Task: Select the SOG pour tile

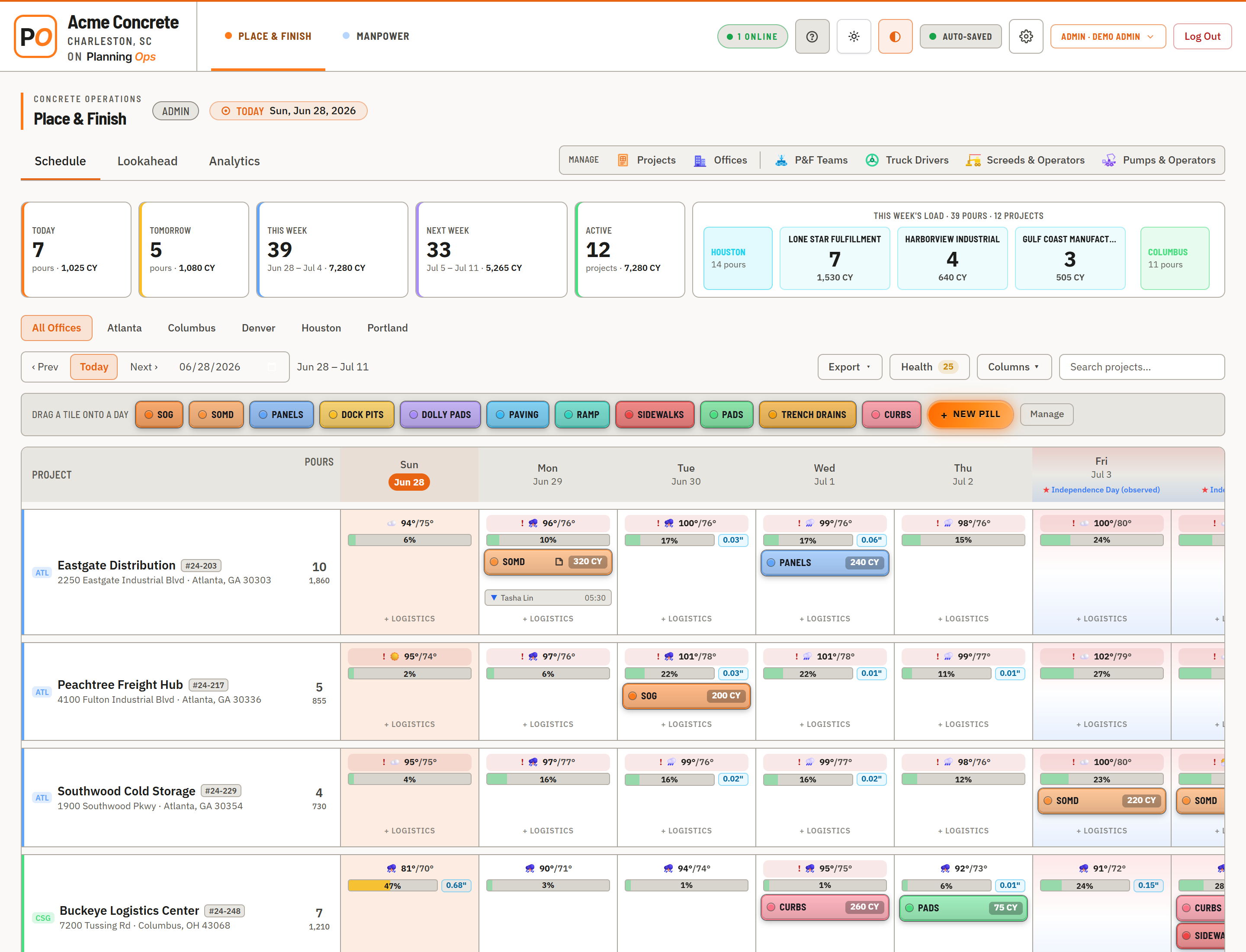Action: point(159,415)
